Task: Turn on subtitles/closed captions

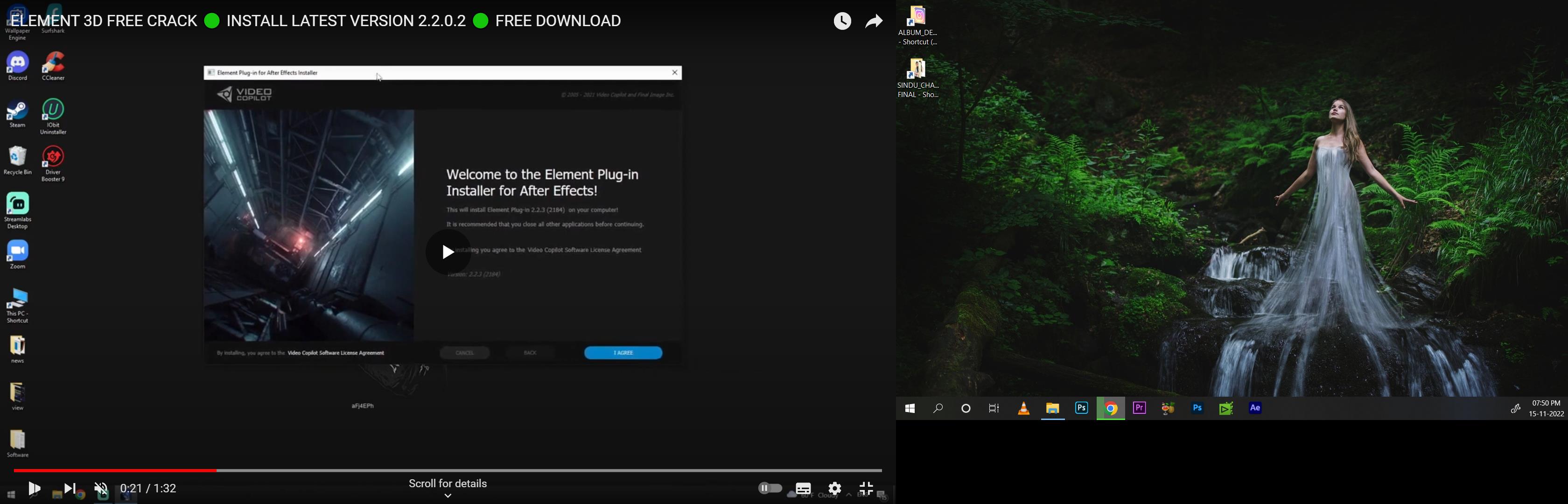Action: pos(803,488)
